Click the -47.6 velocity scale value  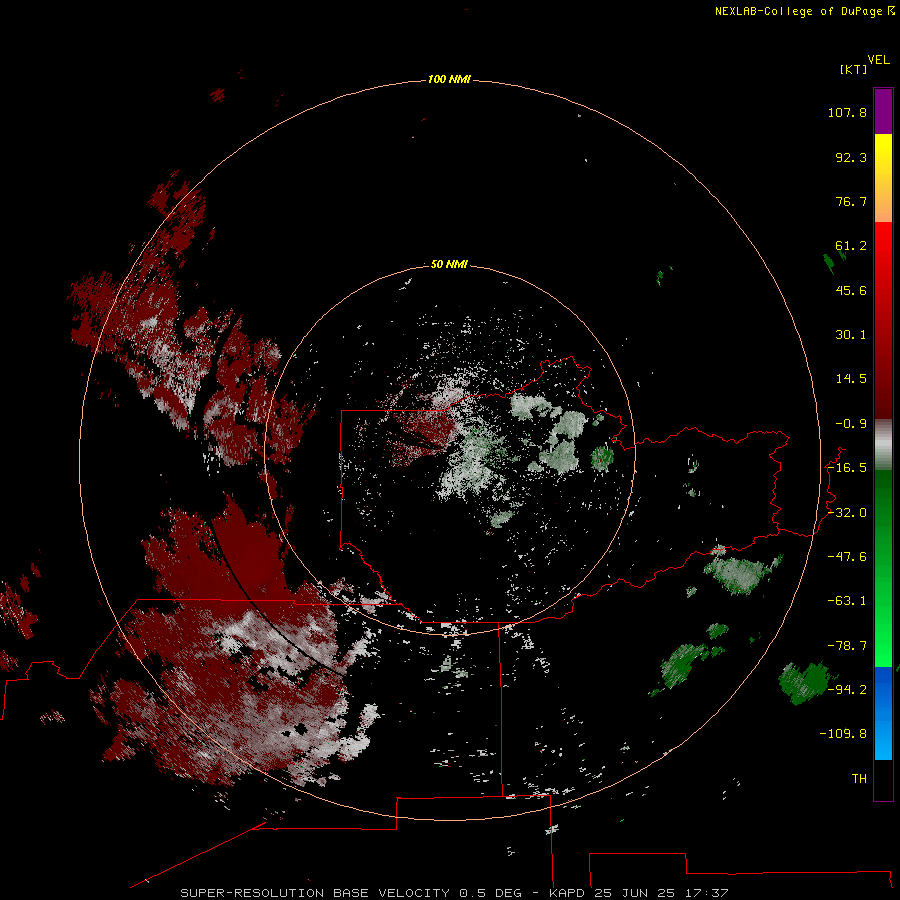847,557
